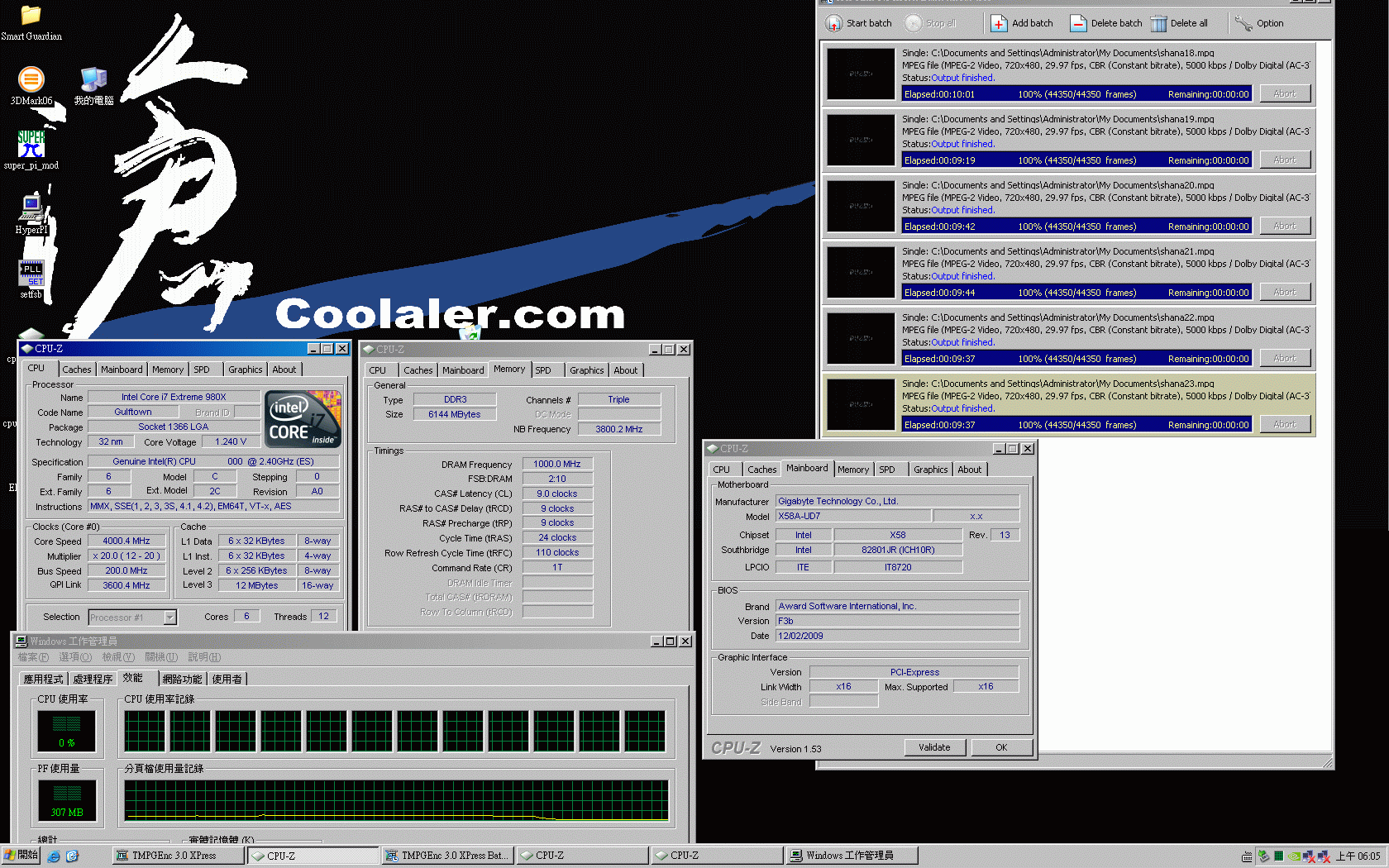The image size is (1389, 868).
Task: Click the DRAM Frequency 1000.0 MHz field
Action: [557, 464]
